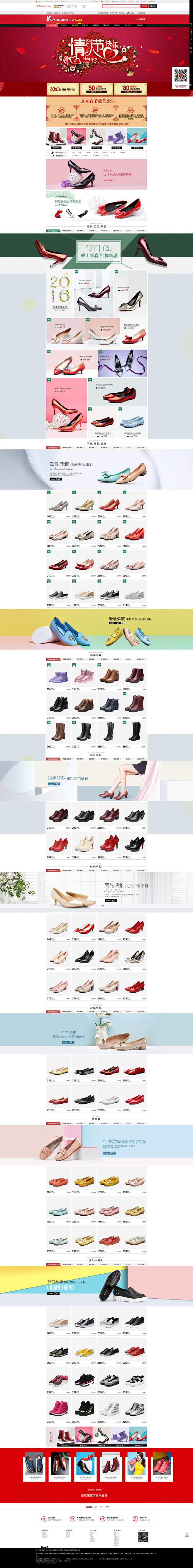Open the floating QR code on the right

click(180, 76)
